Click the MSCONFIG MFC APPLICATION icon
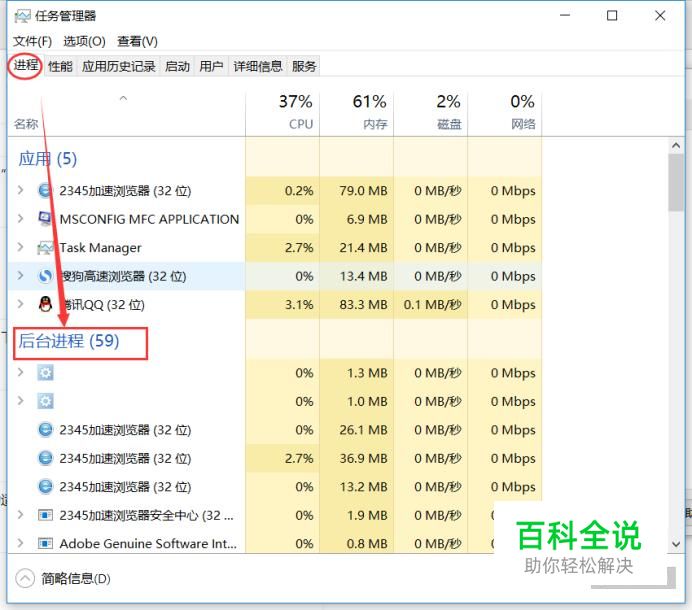 click(45, 219)
